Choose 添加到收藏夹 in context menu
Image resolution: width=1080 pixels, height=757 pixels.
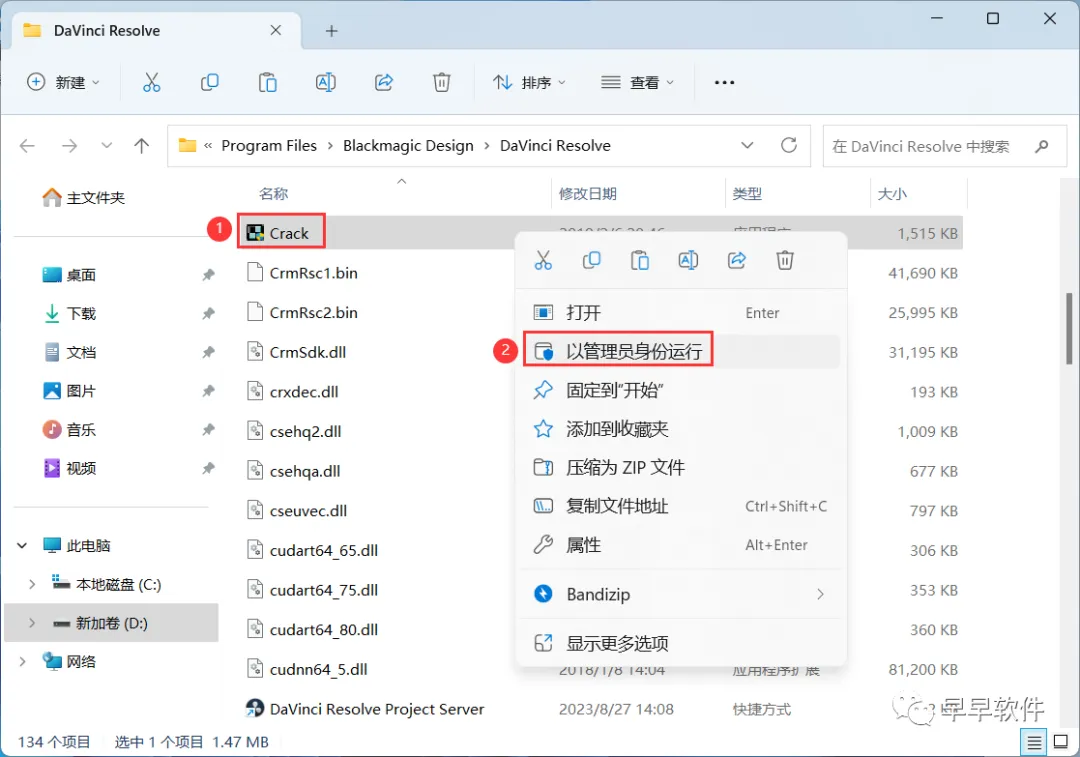point(681,429)
